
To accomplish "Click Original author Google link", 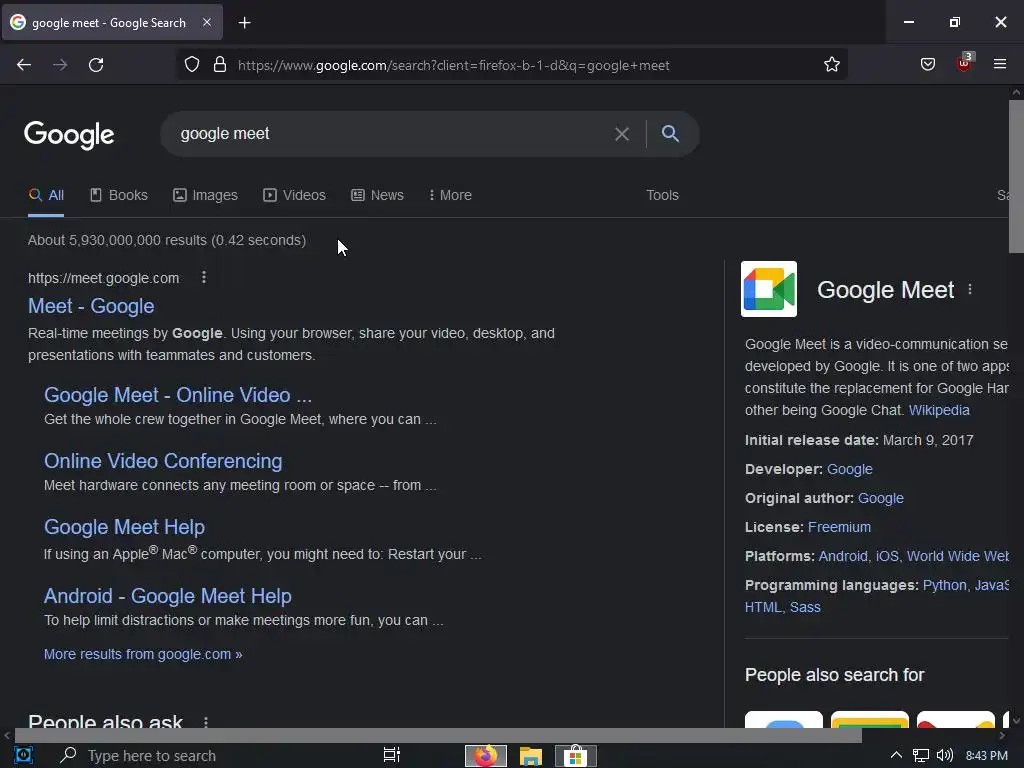I will coord(880,498).
